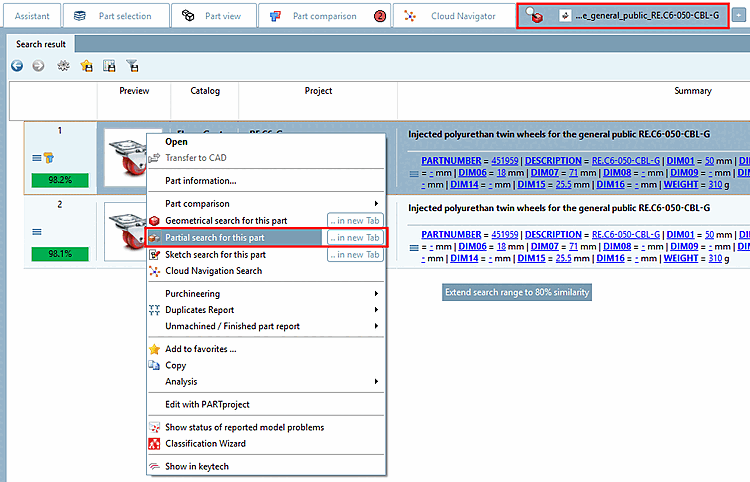This screenshot has height=482, width=750.
Task: Click the geometric search icon on last tab
Action: click(534, 15)
